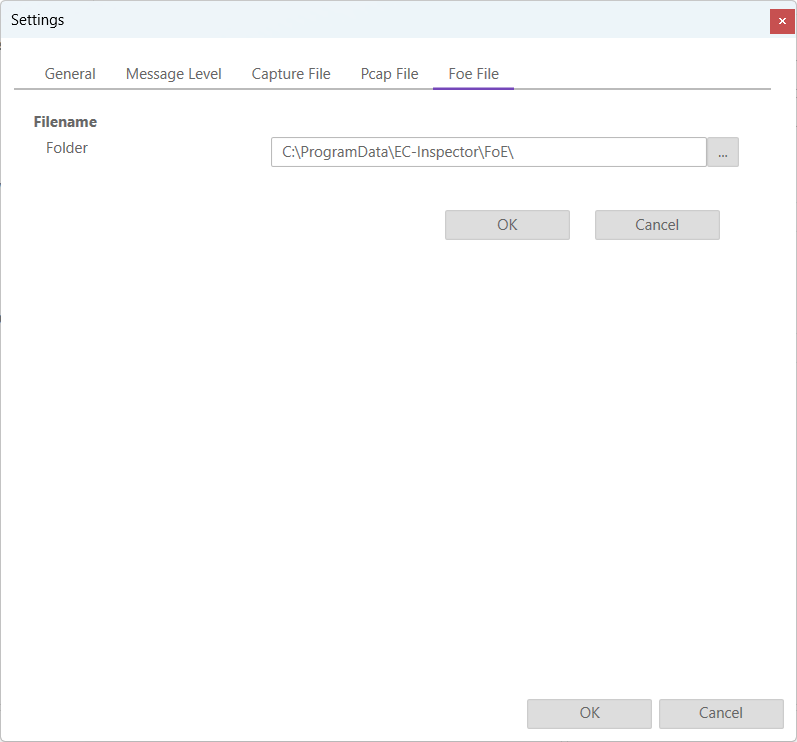Click the Folder field label

coord(67,148)
